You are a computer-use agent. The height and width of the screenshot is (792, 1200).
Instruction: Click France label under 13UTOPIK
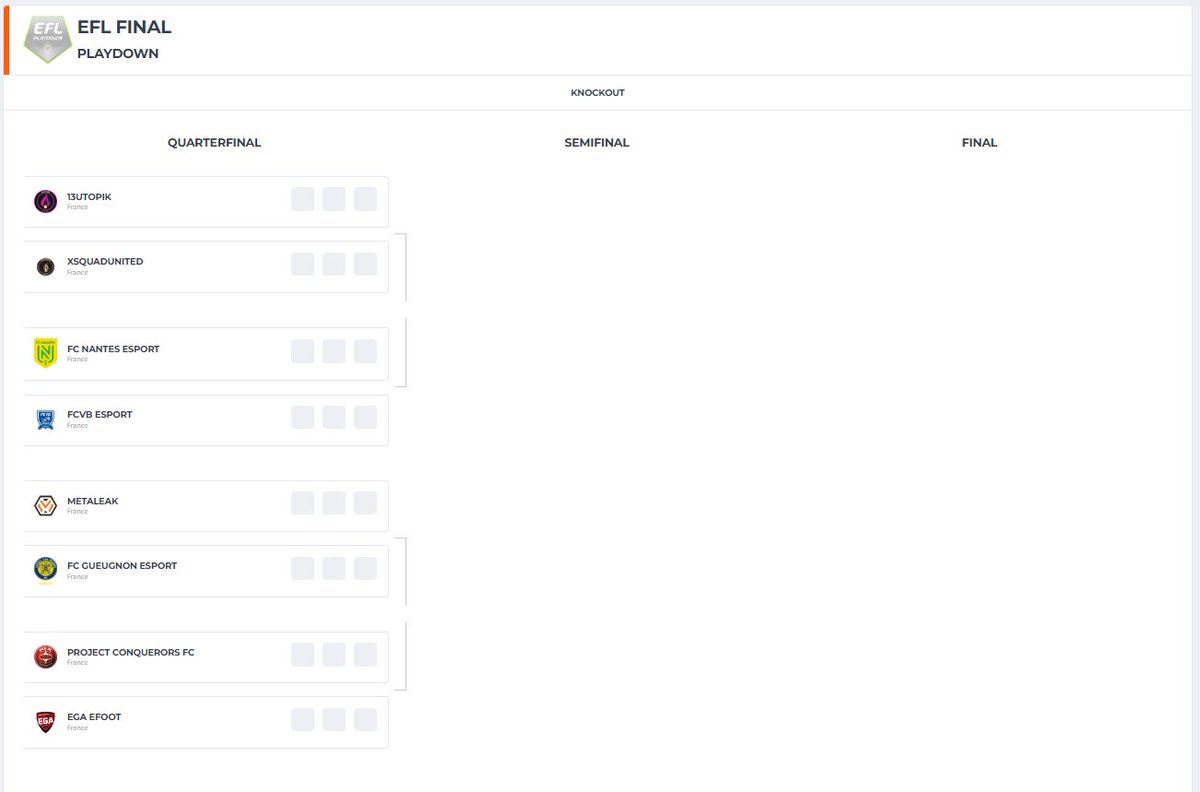coord(77,207)
